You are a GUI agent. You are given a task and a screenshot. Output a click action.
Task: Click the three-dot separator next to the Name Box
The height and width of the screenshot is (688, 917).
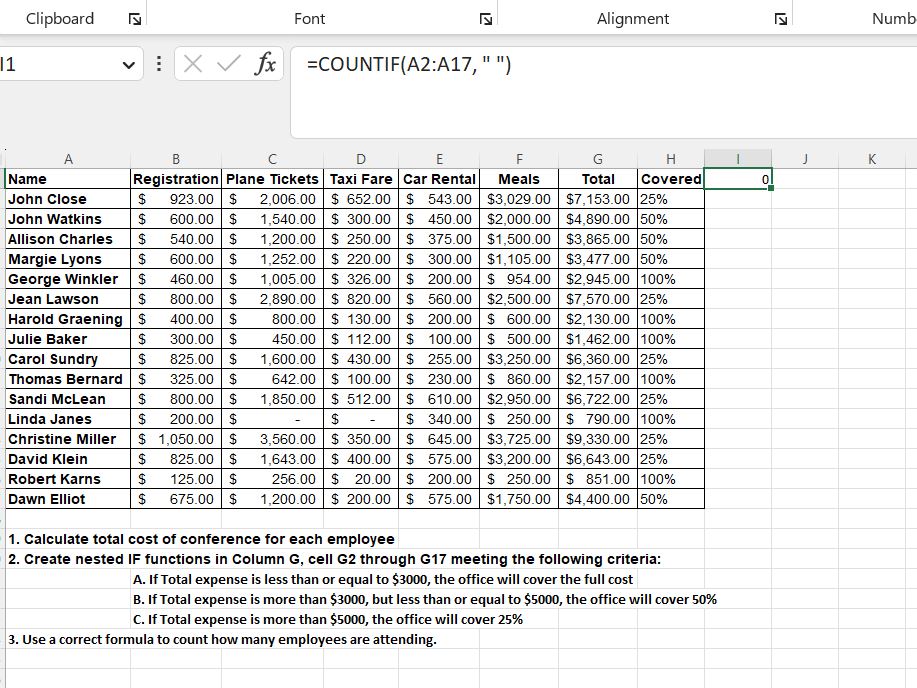[158, 63]
